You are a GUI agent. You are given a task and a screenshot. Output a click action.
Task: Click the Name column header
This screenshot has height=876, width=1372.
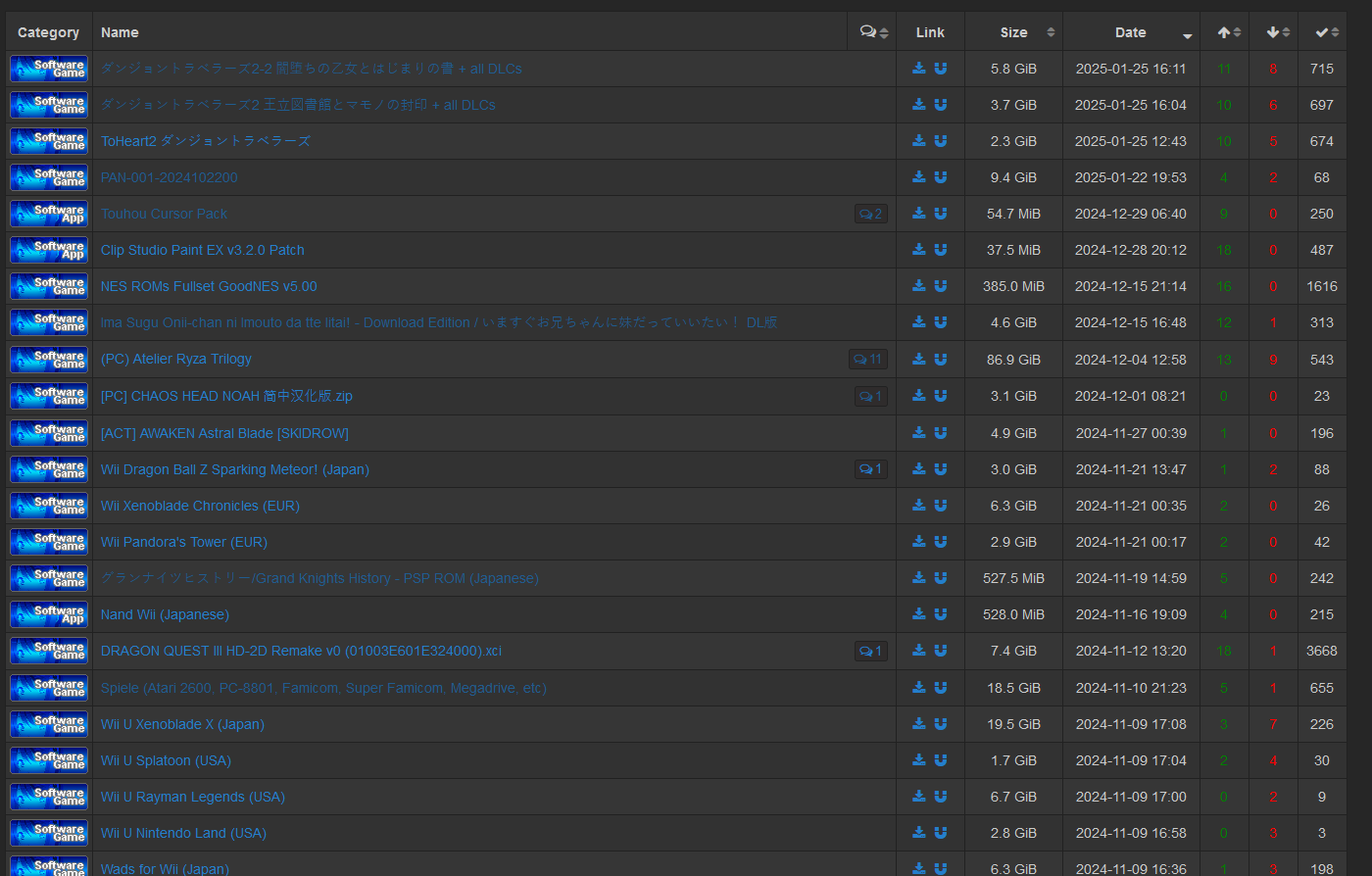pos(120,32)
